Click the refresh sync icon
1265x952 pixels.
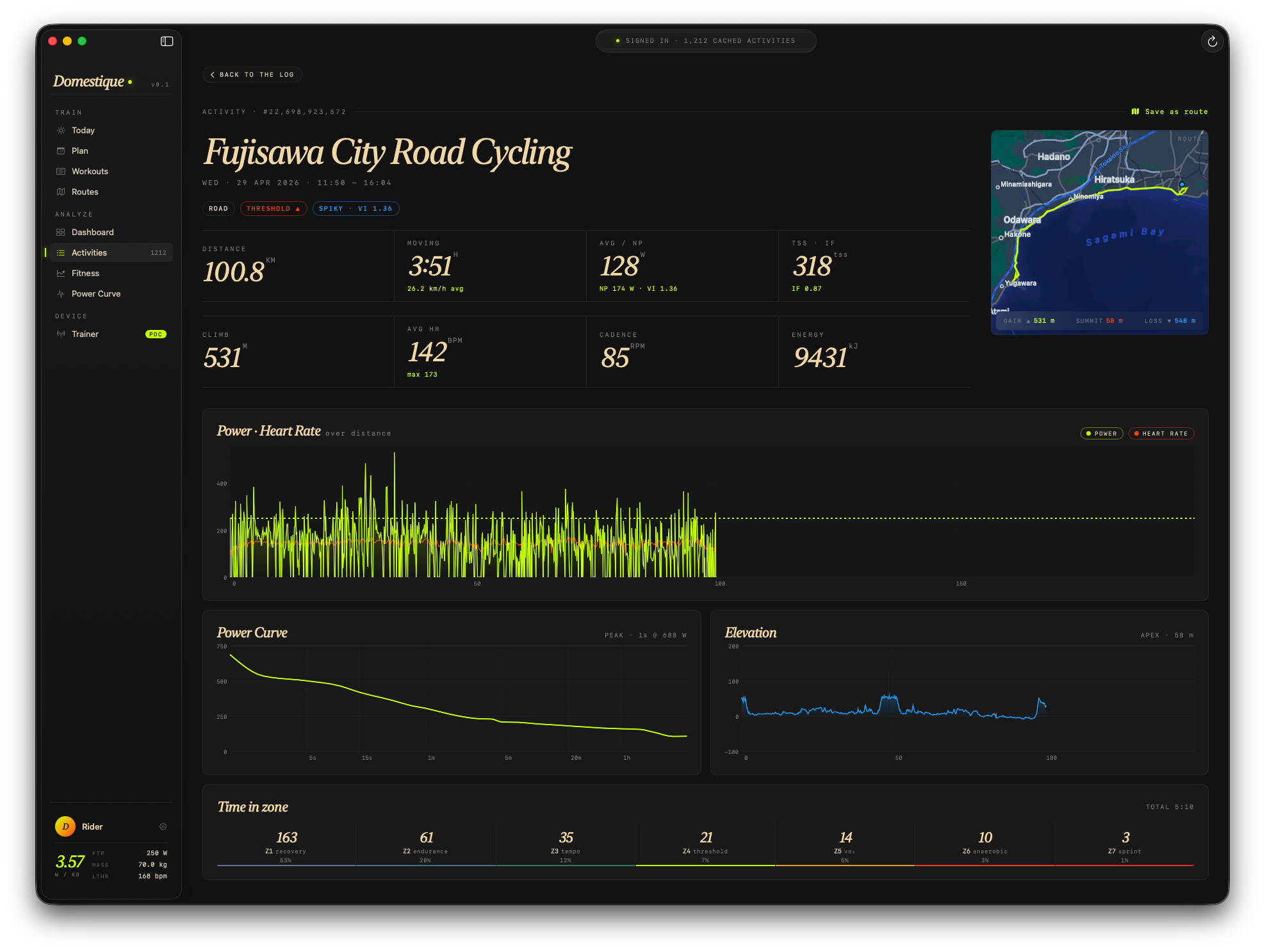click(1212, 42)
